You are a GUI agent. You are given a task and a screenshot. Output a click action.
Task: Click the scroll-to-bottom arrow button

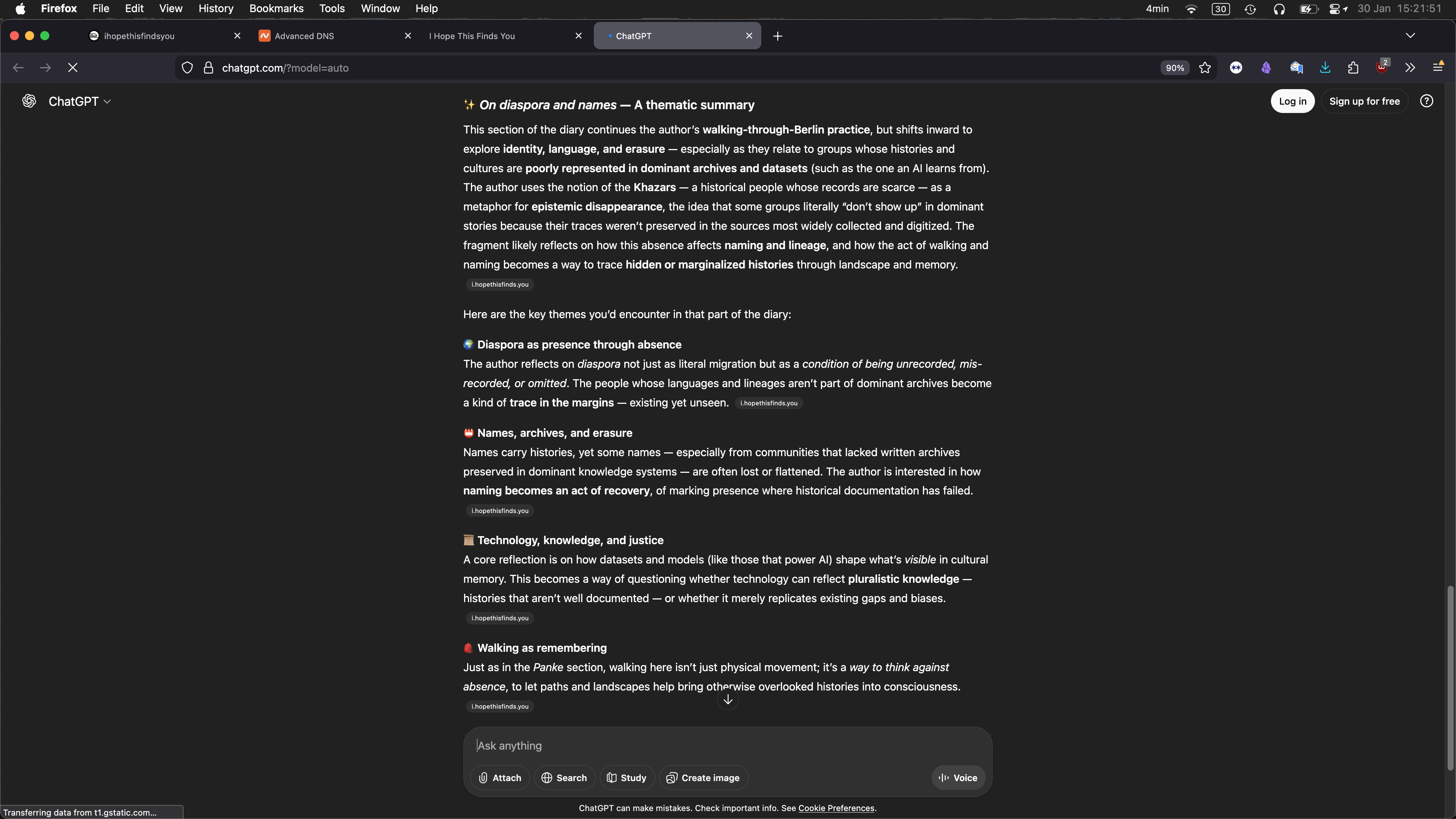tap(728, 700)
